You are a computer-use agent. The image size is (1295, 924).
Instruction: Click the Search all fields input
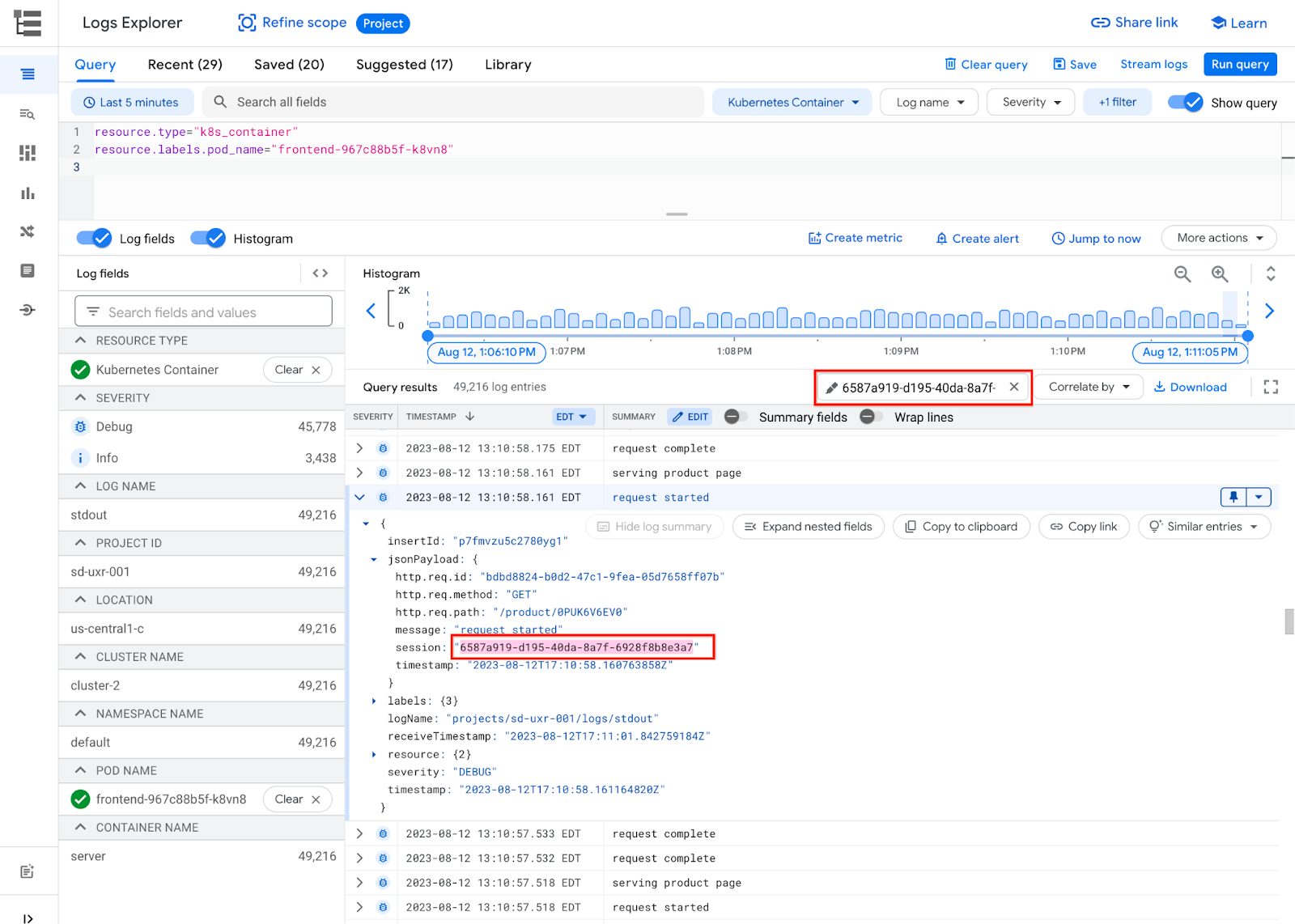tap(453, 102)
